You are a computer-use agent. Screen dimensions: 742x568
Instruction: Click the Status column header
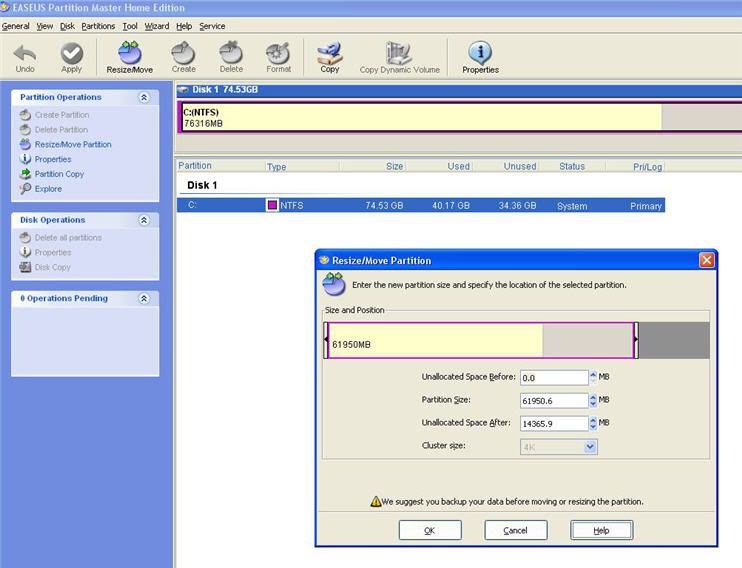point(572,166)
